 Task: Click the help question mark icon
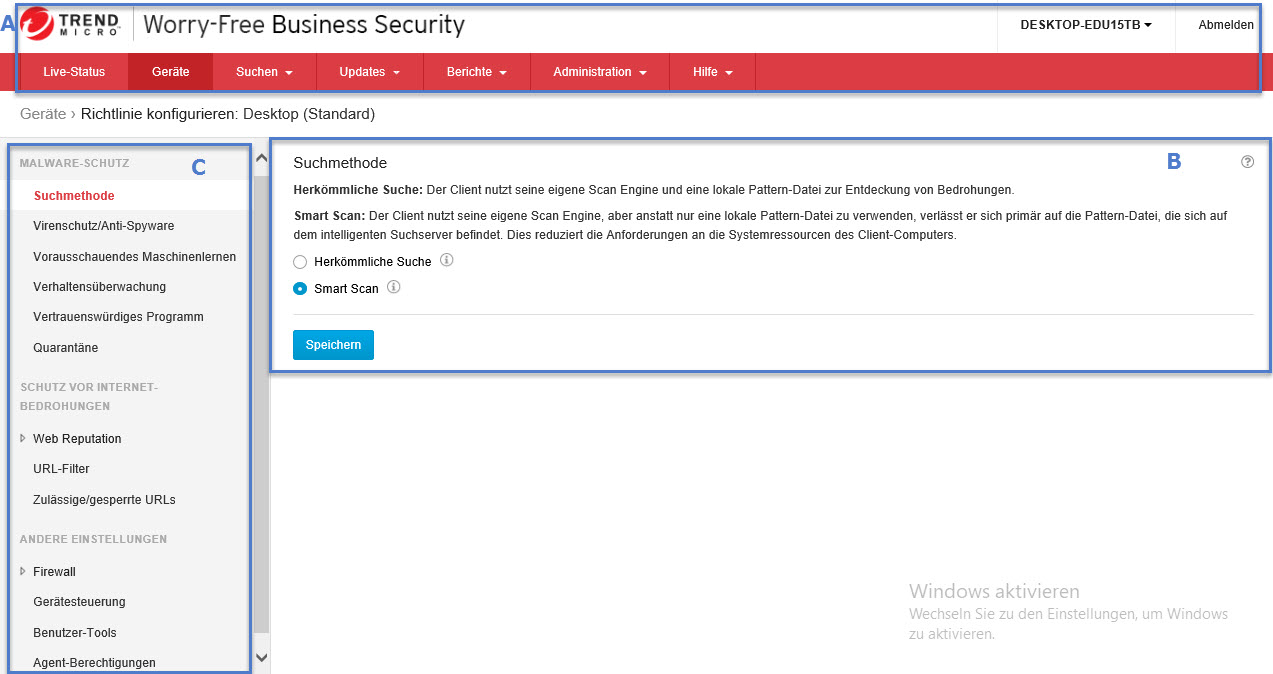1247,162
